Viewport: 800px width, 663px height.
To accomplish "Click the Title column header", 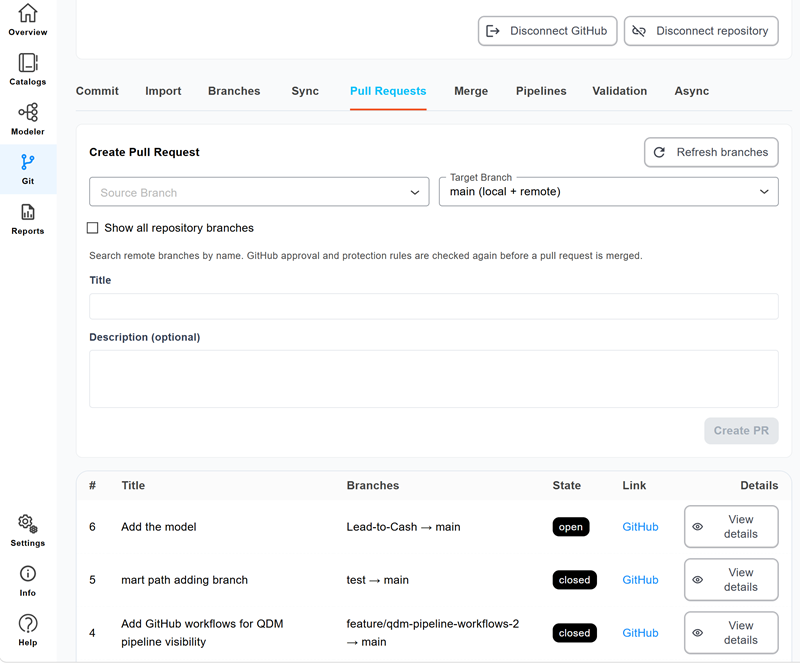I will coord(133,485).
